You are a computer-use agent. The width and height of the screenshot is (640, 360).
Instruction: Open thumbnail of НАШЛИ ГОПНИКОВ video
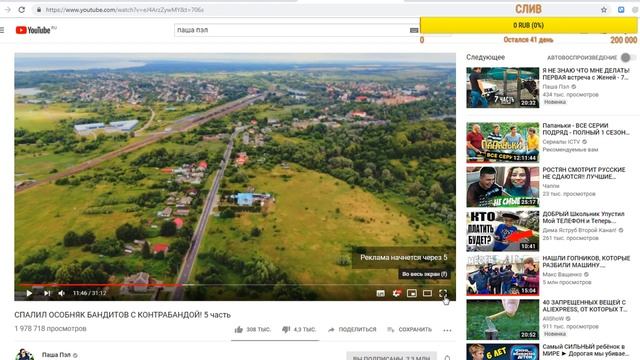tap(502, 275)
